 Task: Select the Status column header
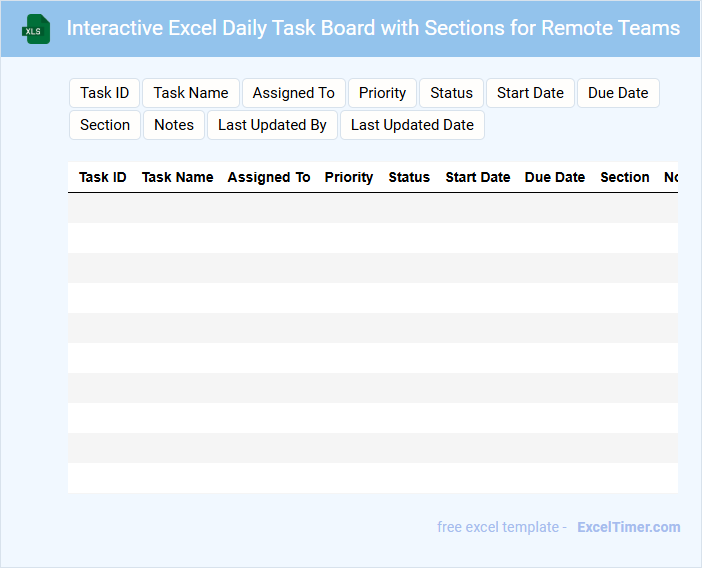(409, 177)
